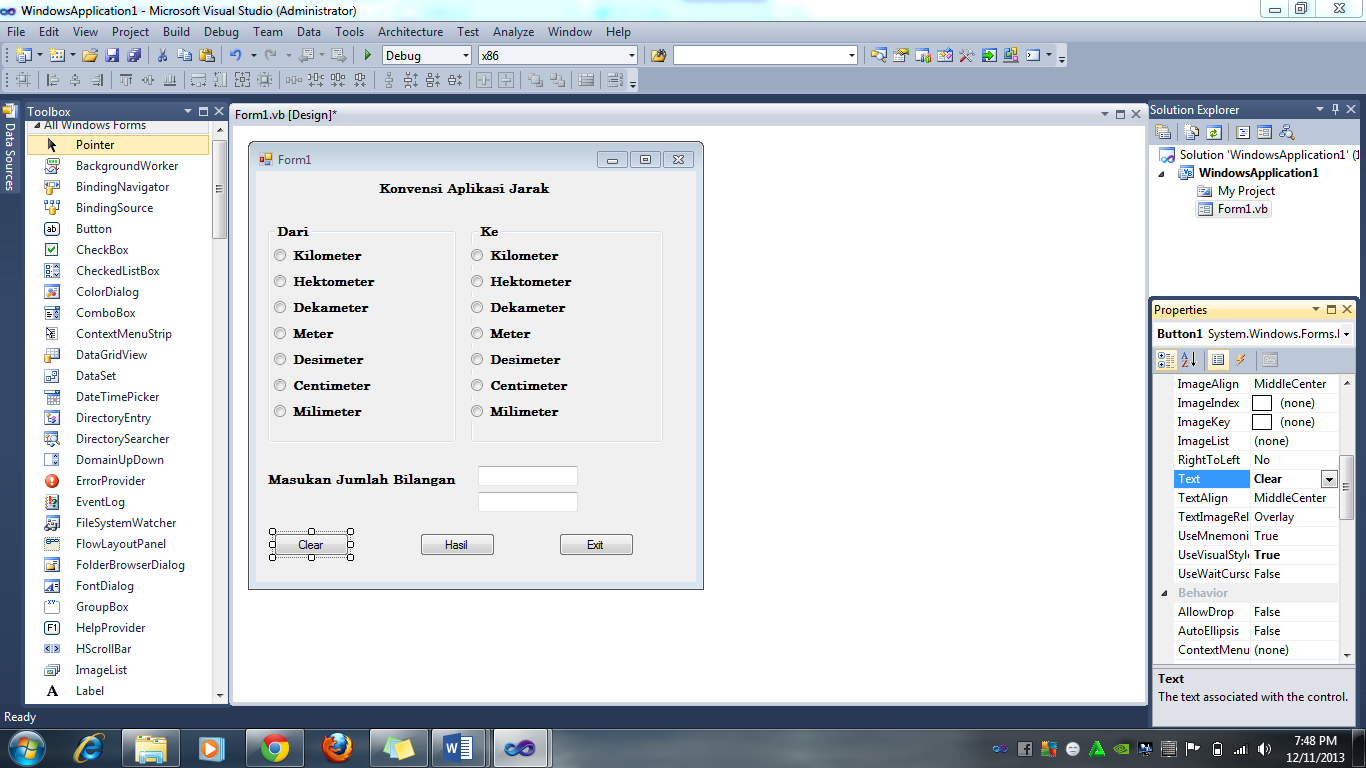Click the Exit button on Form1
Image resolution: width=1366 pixels, height=768 pixels.
coord(596,545)
